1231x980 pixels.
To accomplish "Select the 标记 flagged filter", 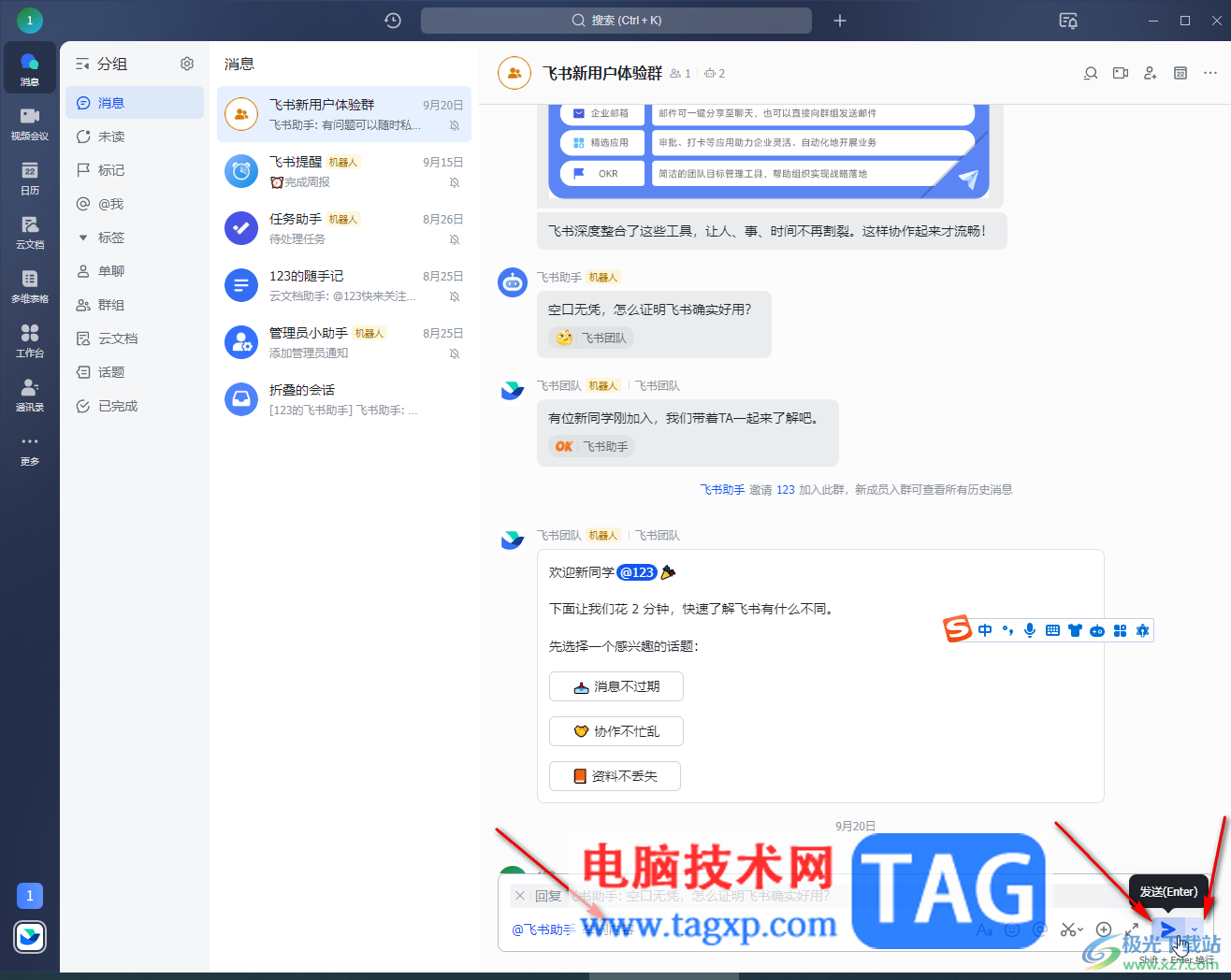I will tap(135, 170).
